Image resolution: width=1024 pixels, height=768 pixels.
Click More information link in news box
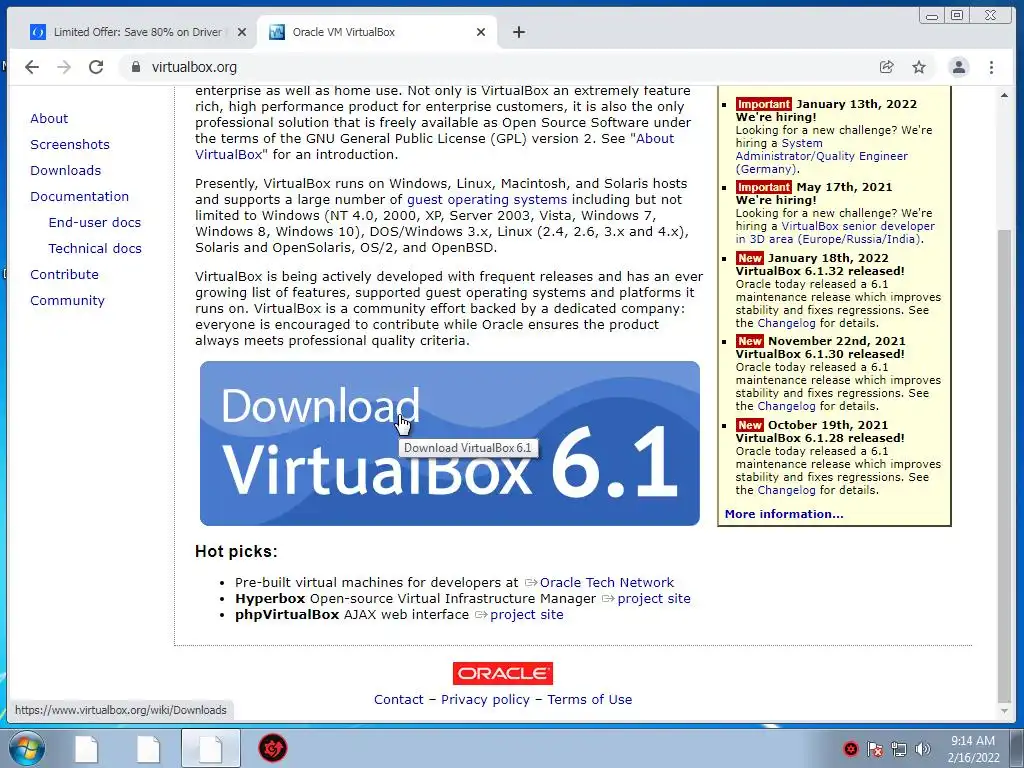[784, 514]
